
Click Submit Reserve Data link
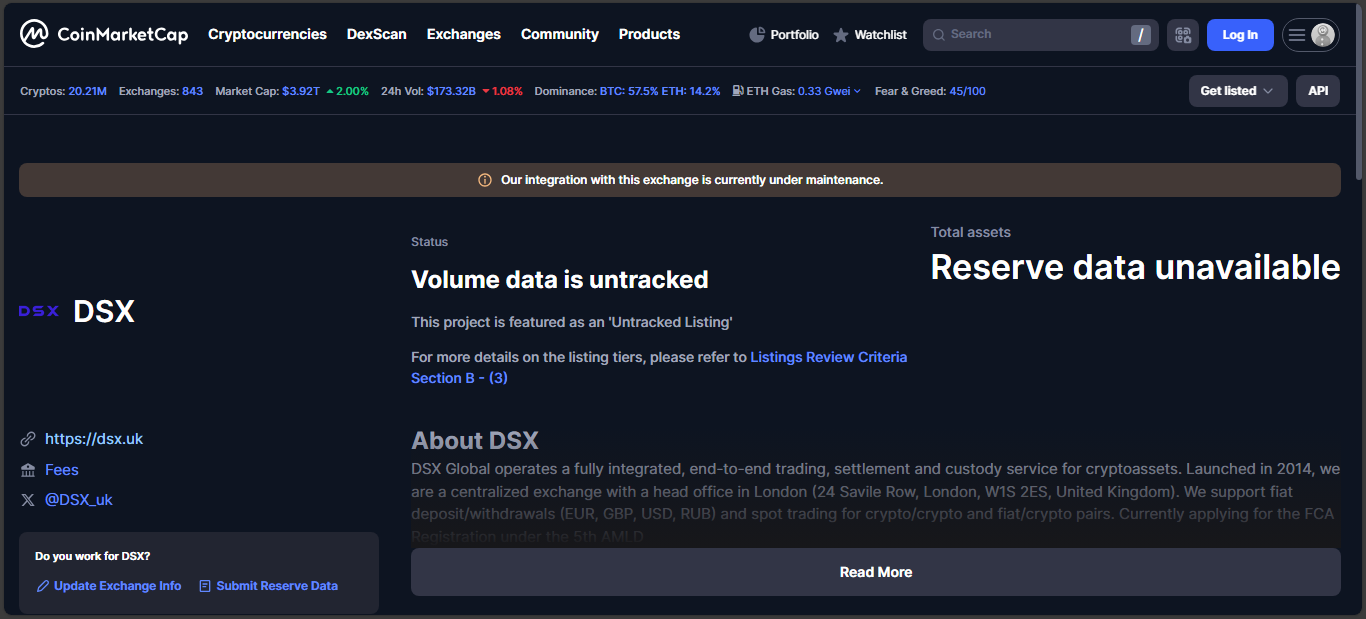276,586
